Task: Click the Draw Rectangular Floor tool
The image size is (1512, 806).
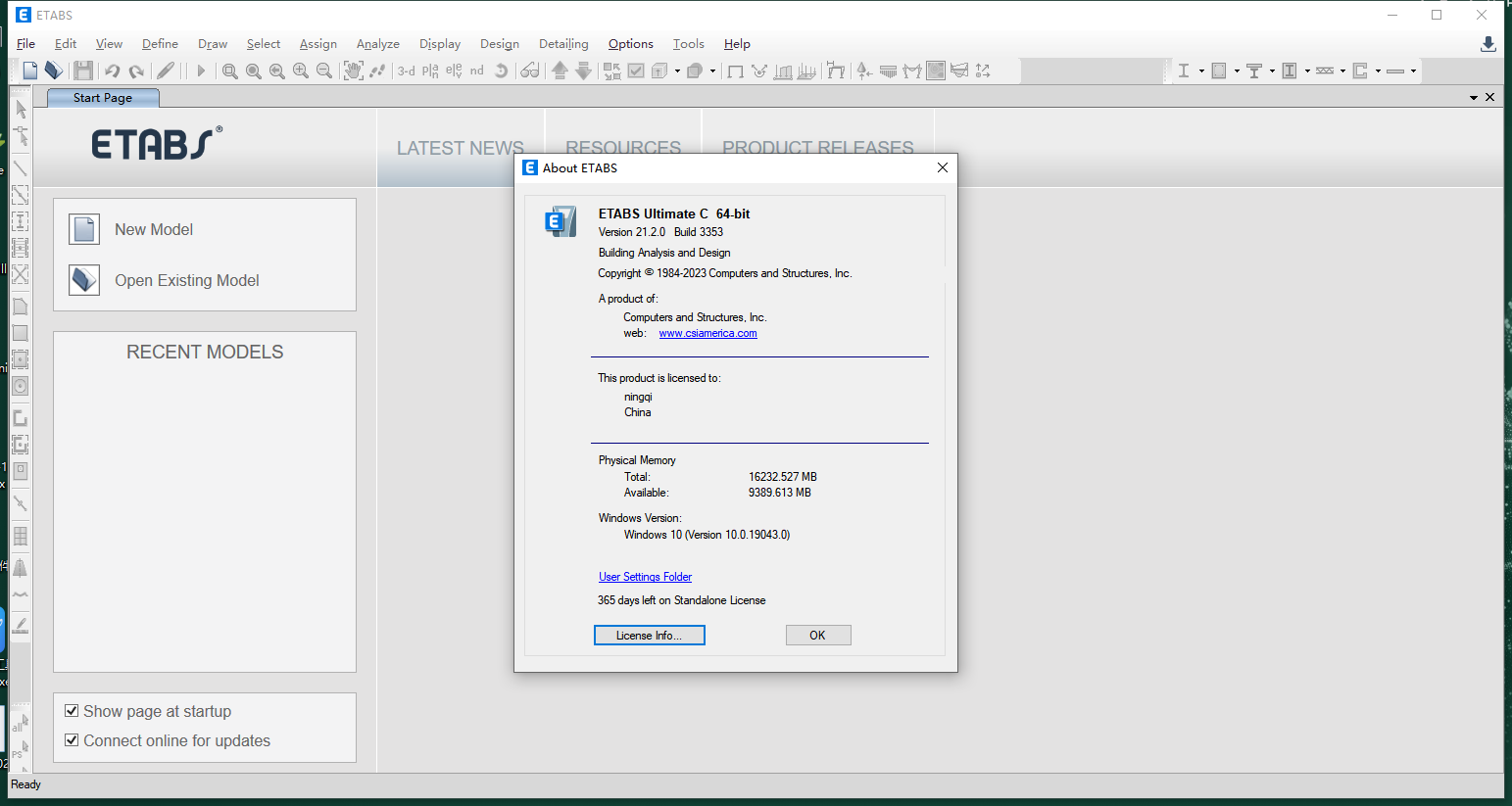Action: click(x=21, y=333)
